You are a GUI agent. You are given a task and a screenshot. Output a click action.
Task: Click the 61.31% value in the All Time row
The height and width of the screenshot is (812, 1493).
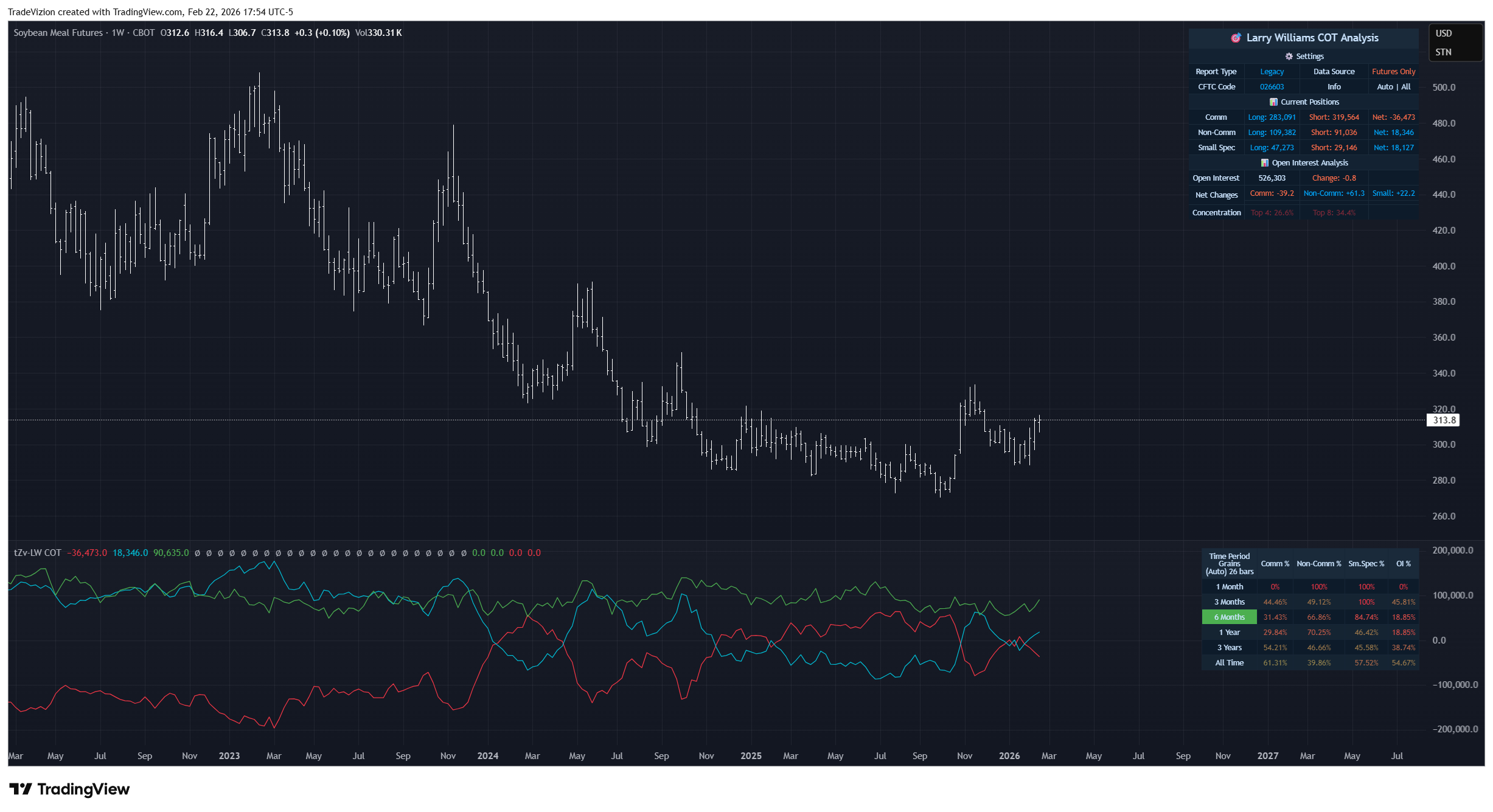1275,663
